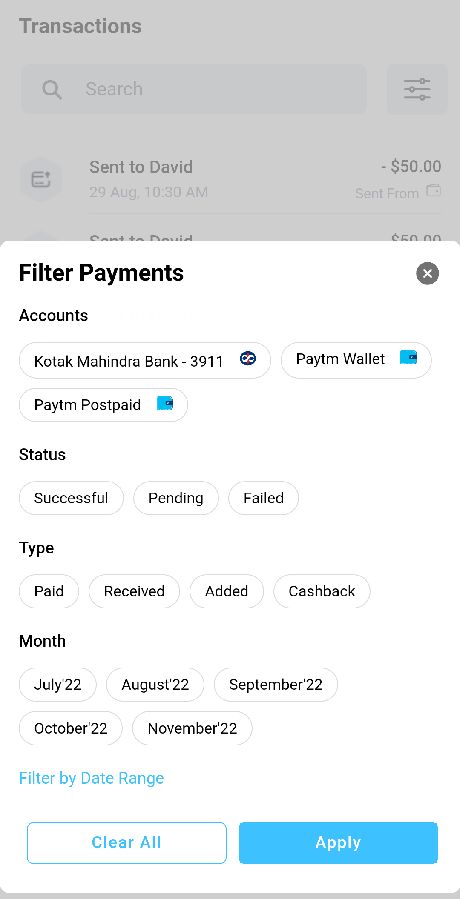Click the Clear All button
The image size is (460, 900).
click(127, 843)
